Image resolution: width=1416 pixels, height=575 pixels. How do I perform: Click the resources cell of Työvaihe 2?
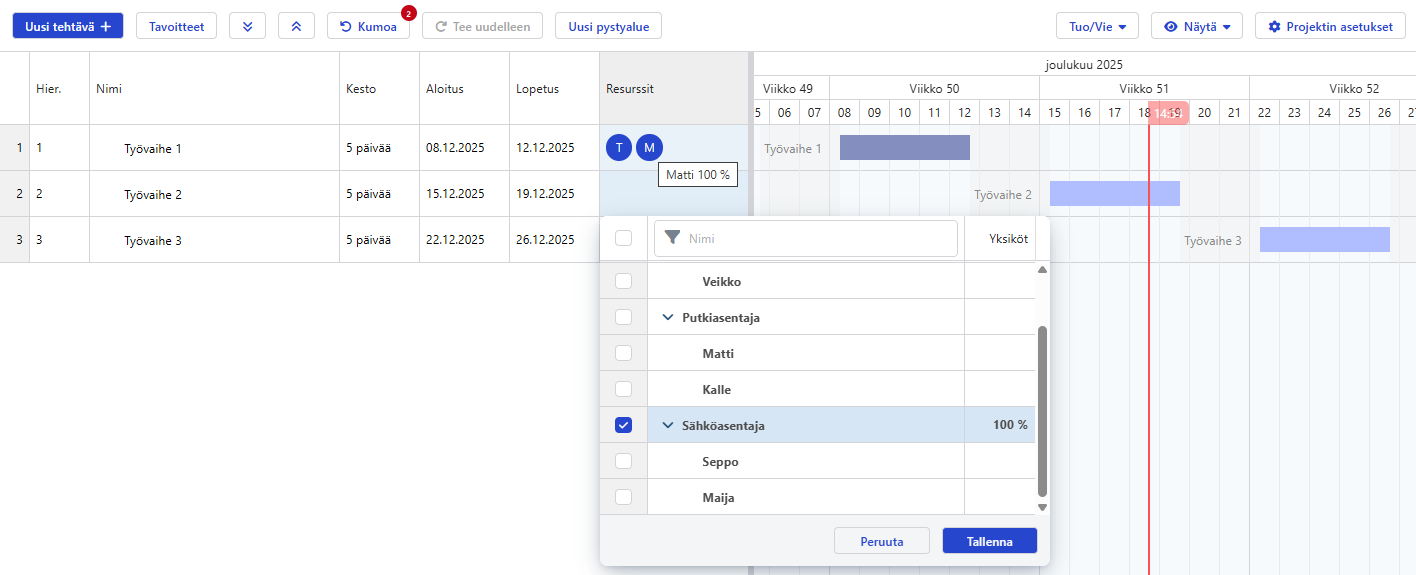[674, 194]
